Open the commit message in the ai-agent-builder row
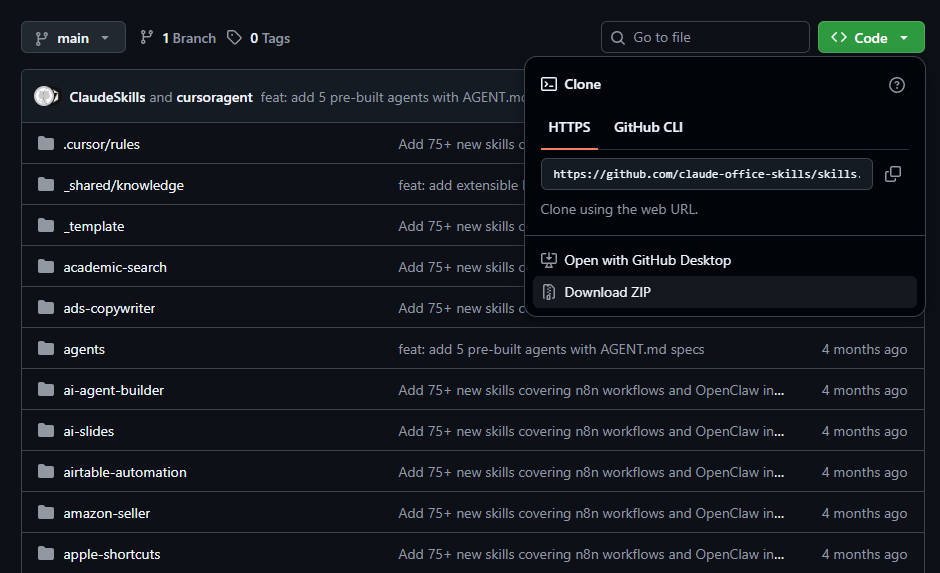The height and width of the screenshot is (573, 940). click(591, 390)
